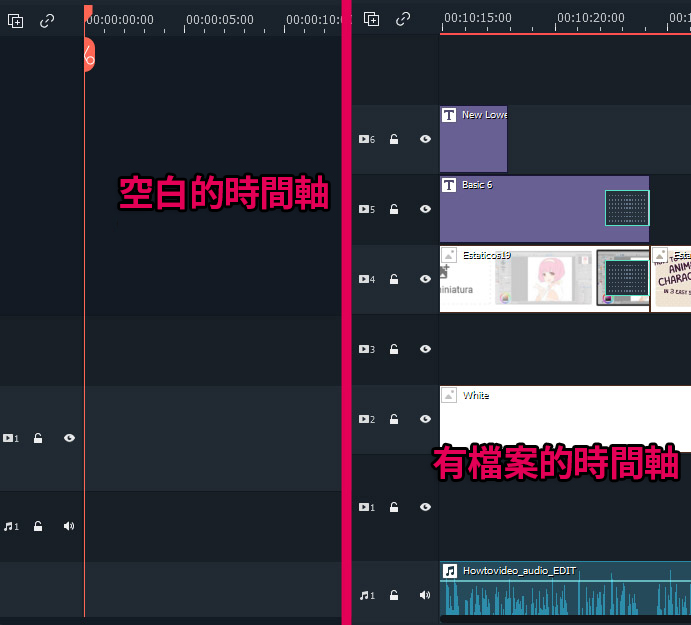Lock video track 1 in the blank timeline
This screenshot has height=625, width=691.
tap(38, 438)
